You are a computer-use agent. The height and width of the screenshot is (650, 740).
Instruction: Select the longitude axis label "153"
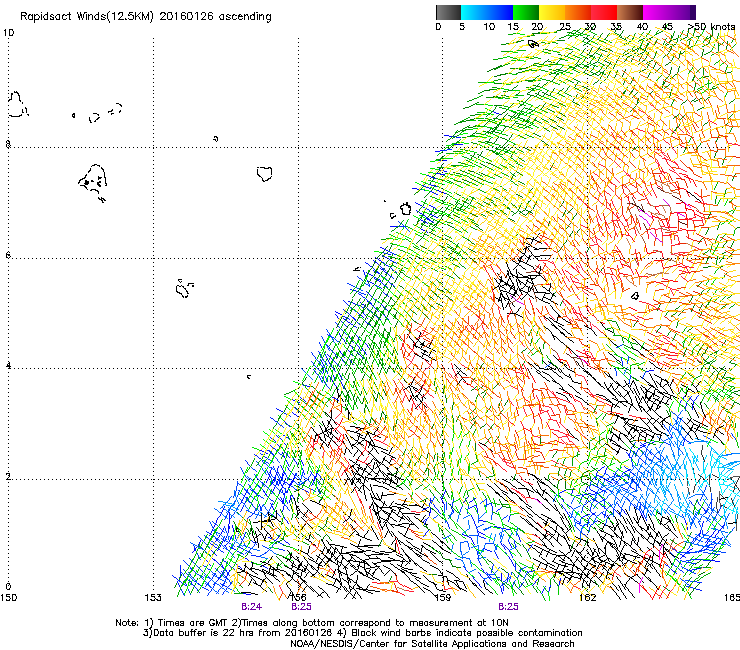tap(153, 598)
